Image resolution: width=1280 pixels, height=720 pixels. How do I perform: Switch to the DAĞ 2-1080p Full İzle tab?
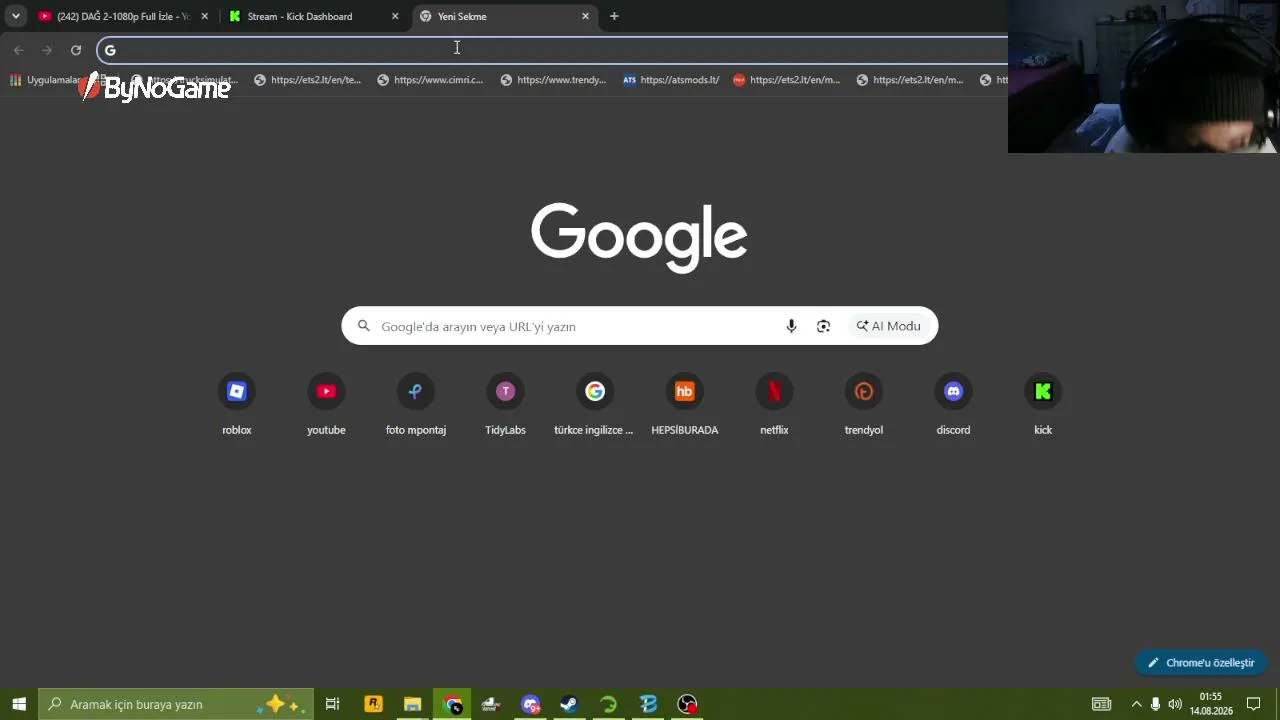[x=123, y=16]
